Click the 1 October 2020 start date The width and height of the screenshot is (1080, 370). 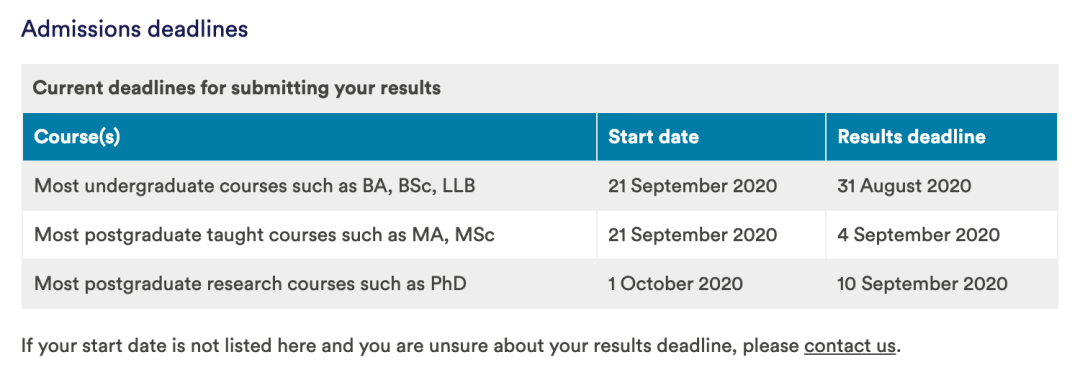click(675, 283)
